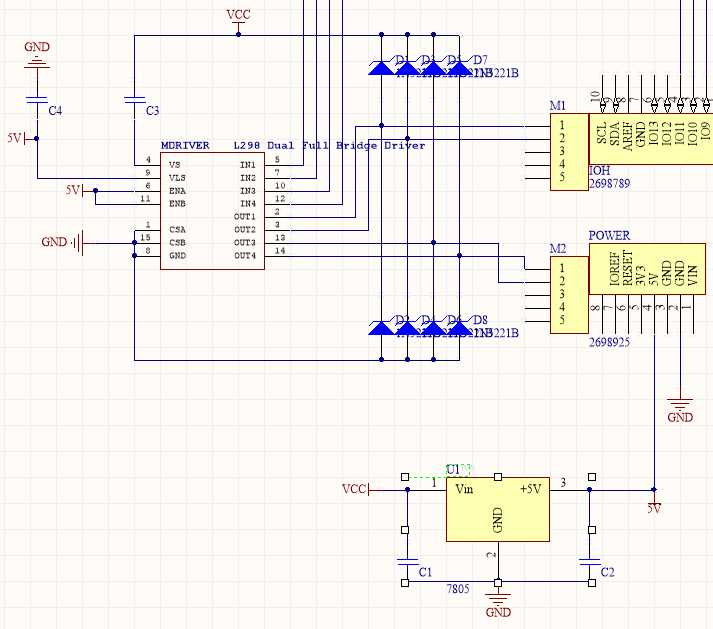
Task: Click the CSA pin label
Action: click(x=177, y=229)
